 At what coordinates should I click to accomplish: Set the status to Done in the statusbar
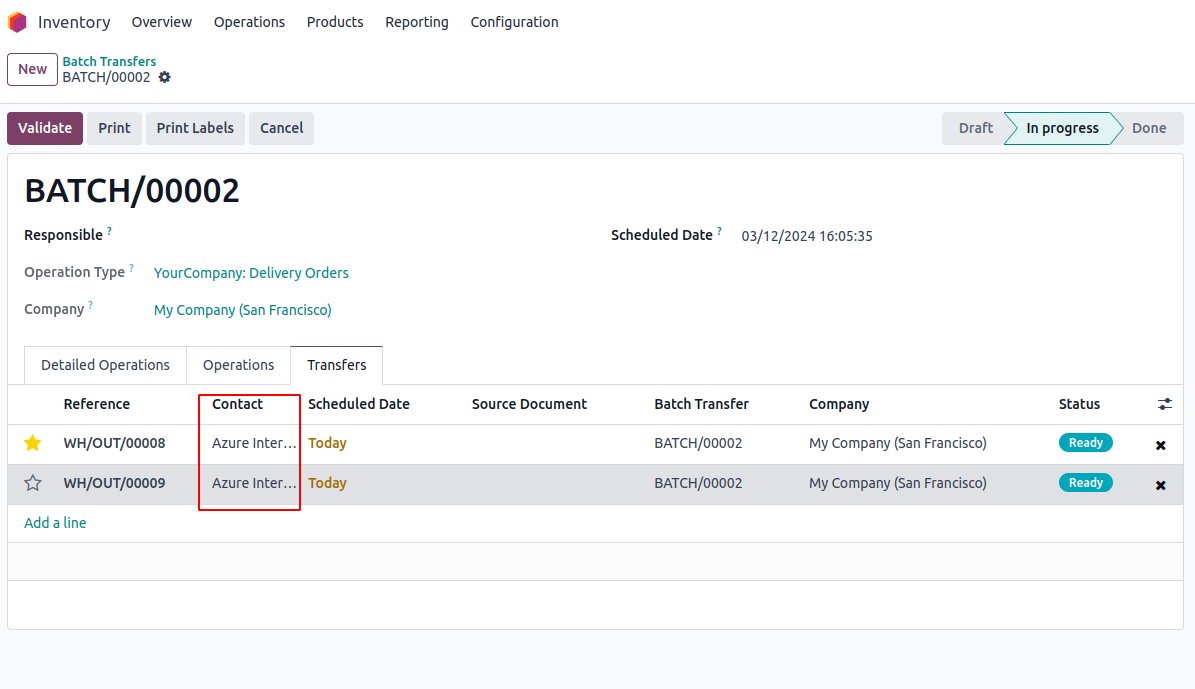click(x=1148, y=128)
